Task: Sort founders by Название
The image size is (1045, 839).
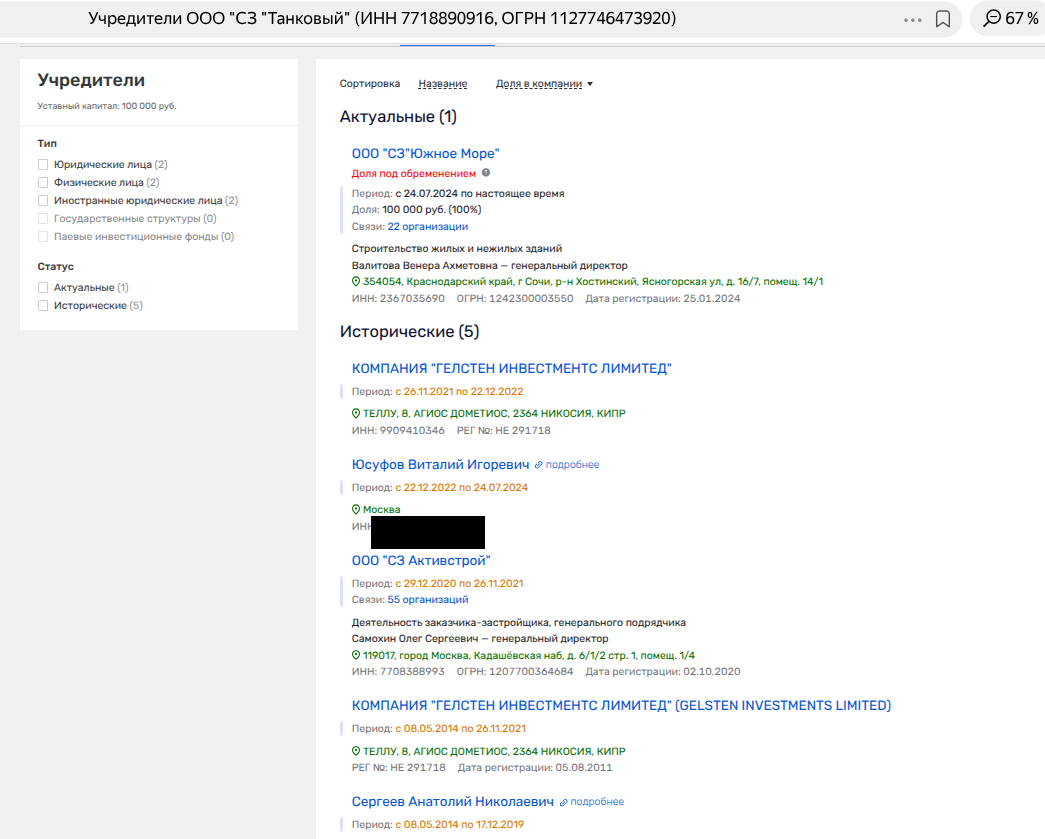Action: click(442, 84)
